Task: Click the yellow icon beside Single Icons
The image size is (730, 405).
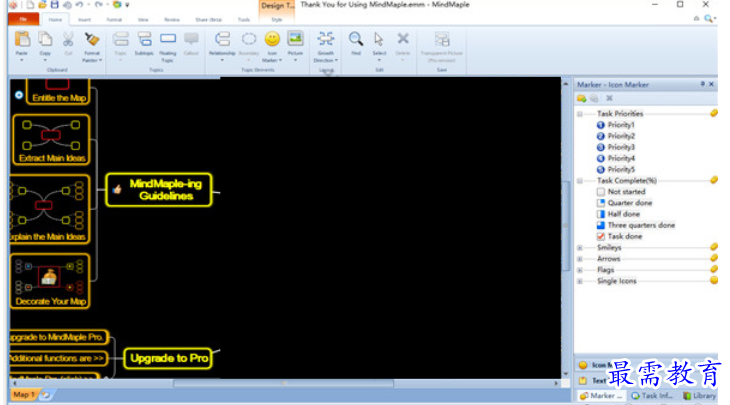Action: point(713,280)
